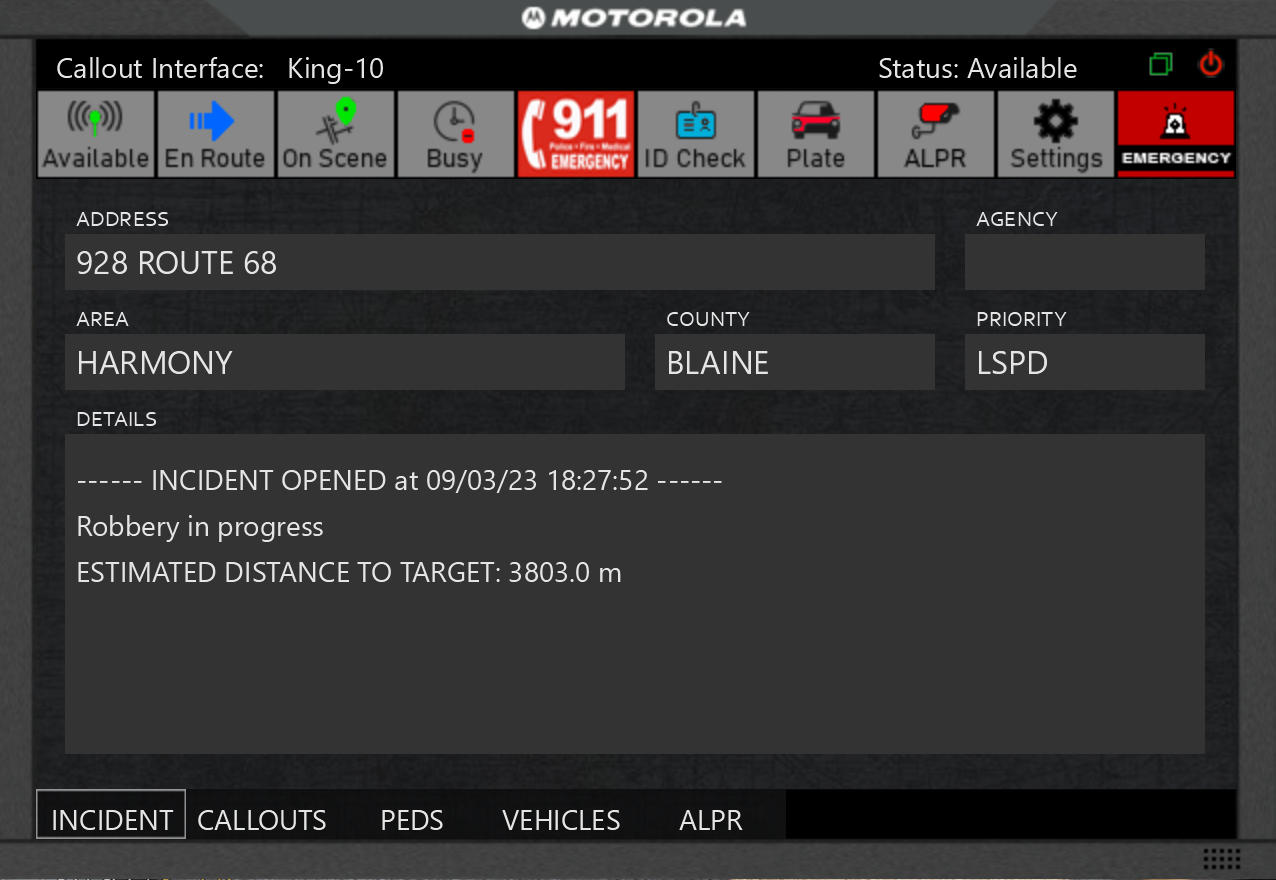The image size is (1276, 880).
Task: Trigger the red EMERGENCY siren button
Action: [1175, 134]
